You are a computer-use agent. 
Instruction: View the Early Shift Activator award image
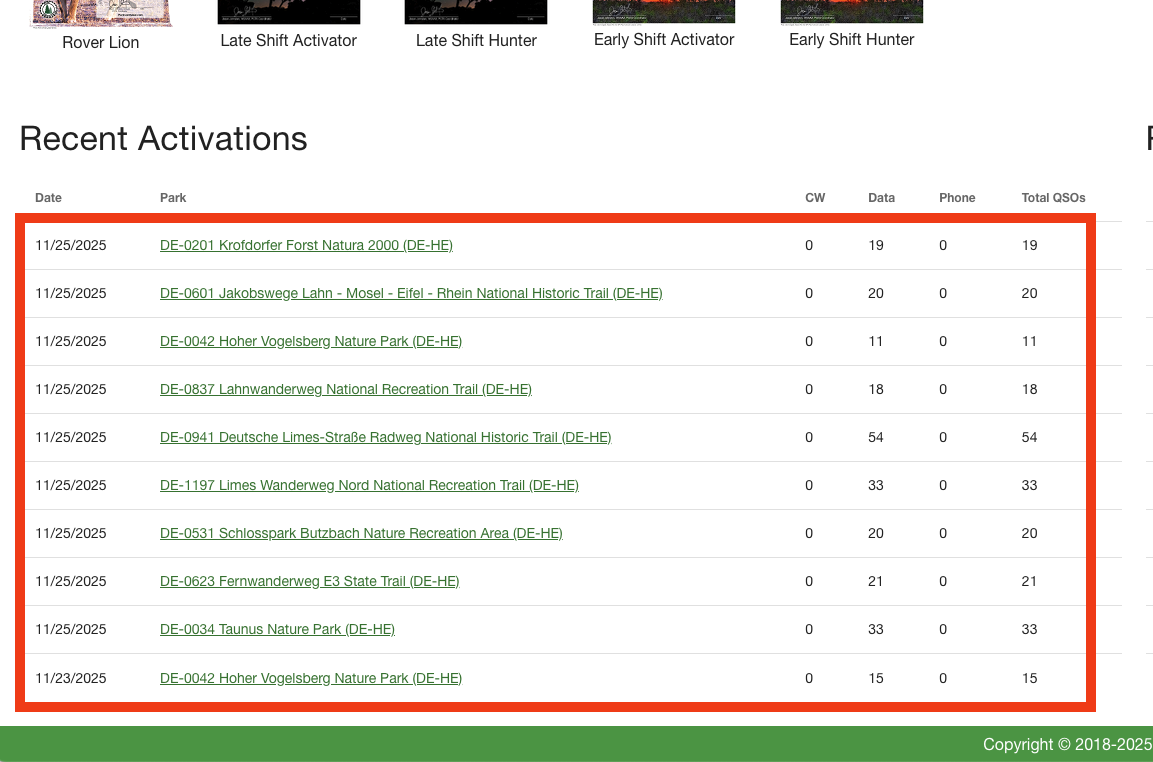click(664, 12)
